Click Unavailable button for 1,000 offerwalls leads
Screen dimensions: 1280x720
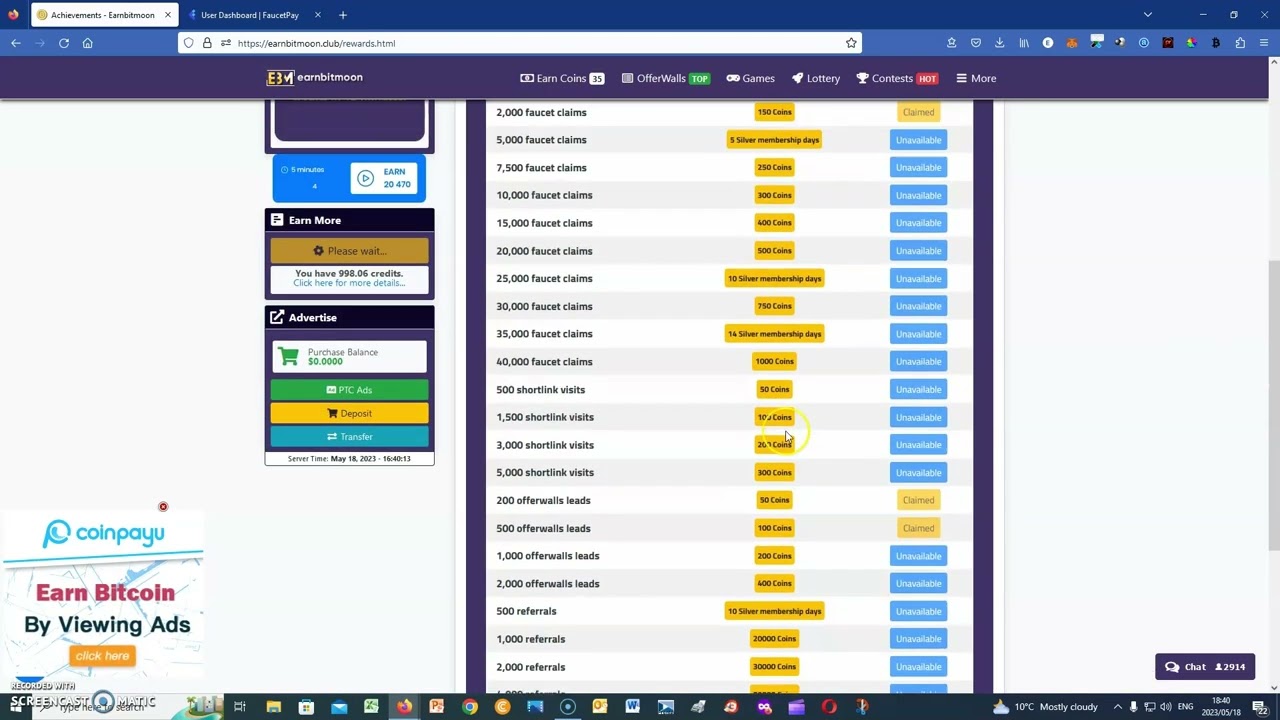918,556
